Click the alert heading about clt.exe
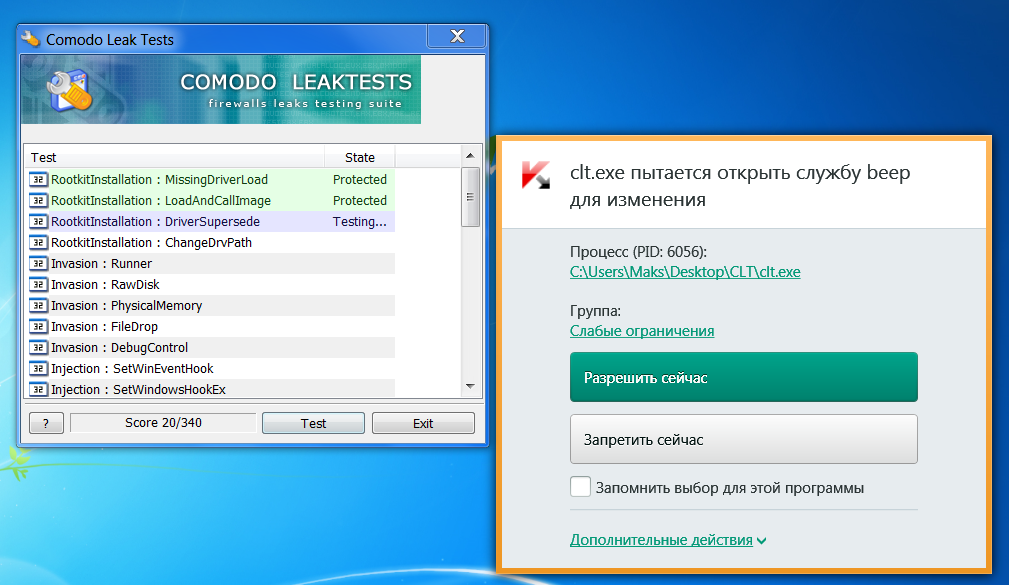1009x585 pixels. pyautogui.click(x=740, y=186)
